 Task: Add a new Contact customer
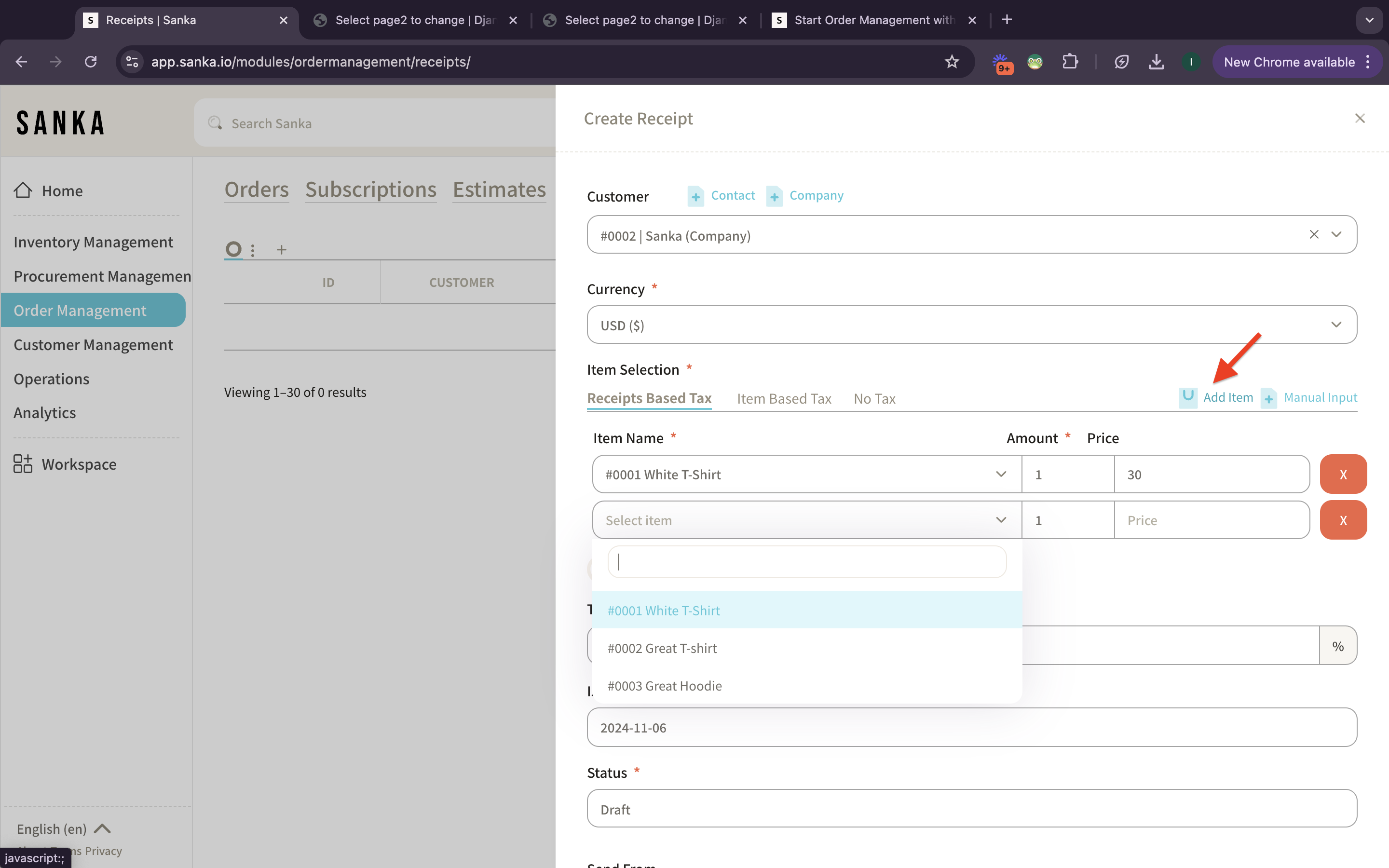tap(722, 196)
